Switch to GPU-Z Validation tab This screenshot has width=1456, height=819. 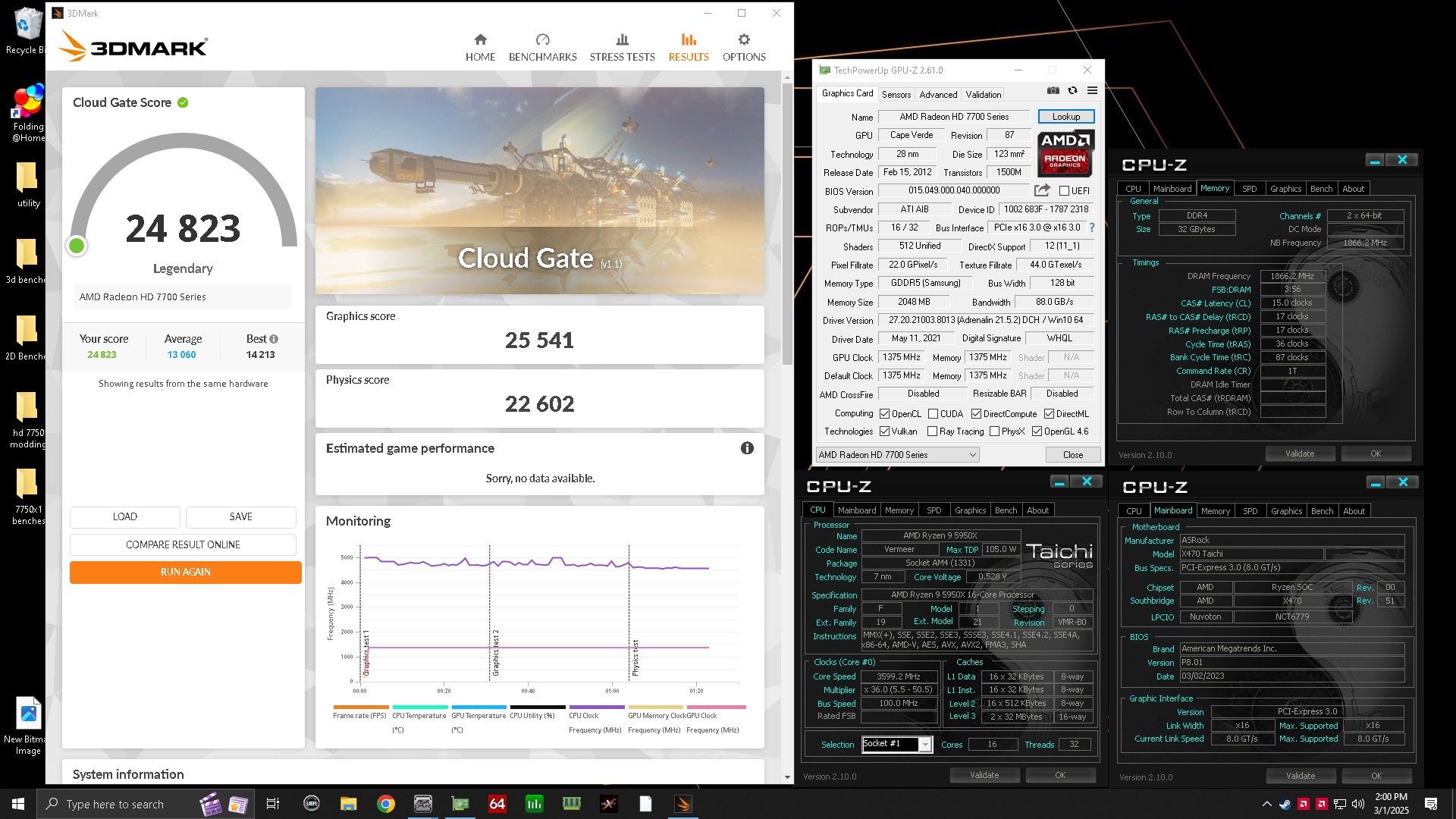[983, 95]
